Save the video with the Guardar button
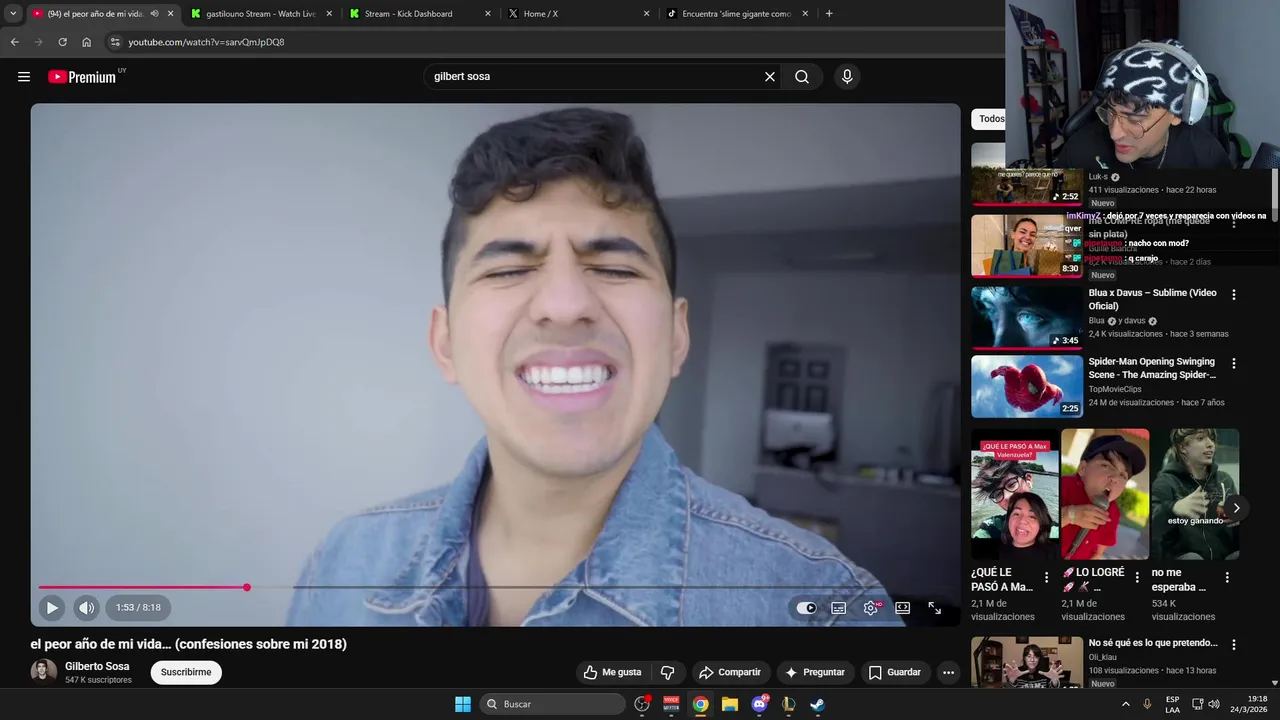 pyautogui.click(x=895, y=672)
